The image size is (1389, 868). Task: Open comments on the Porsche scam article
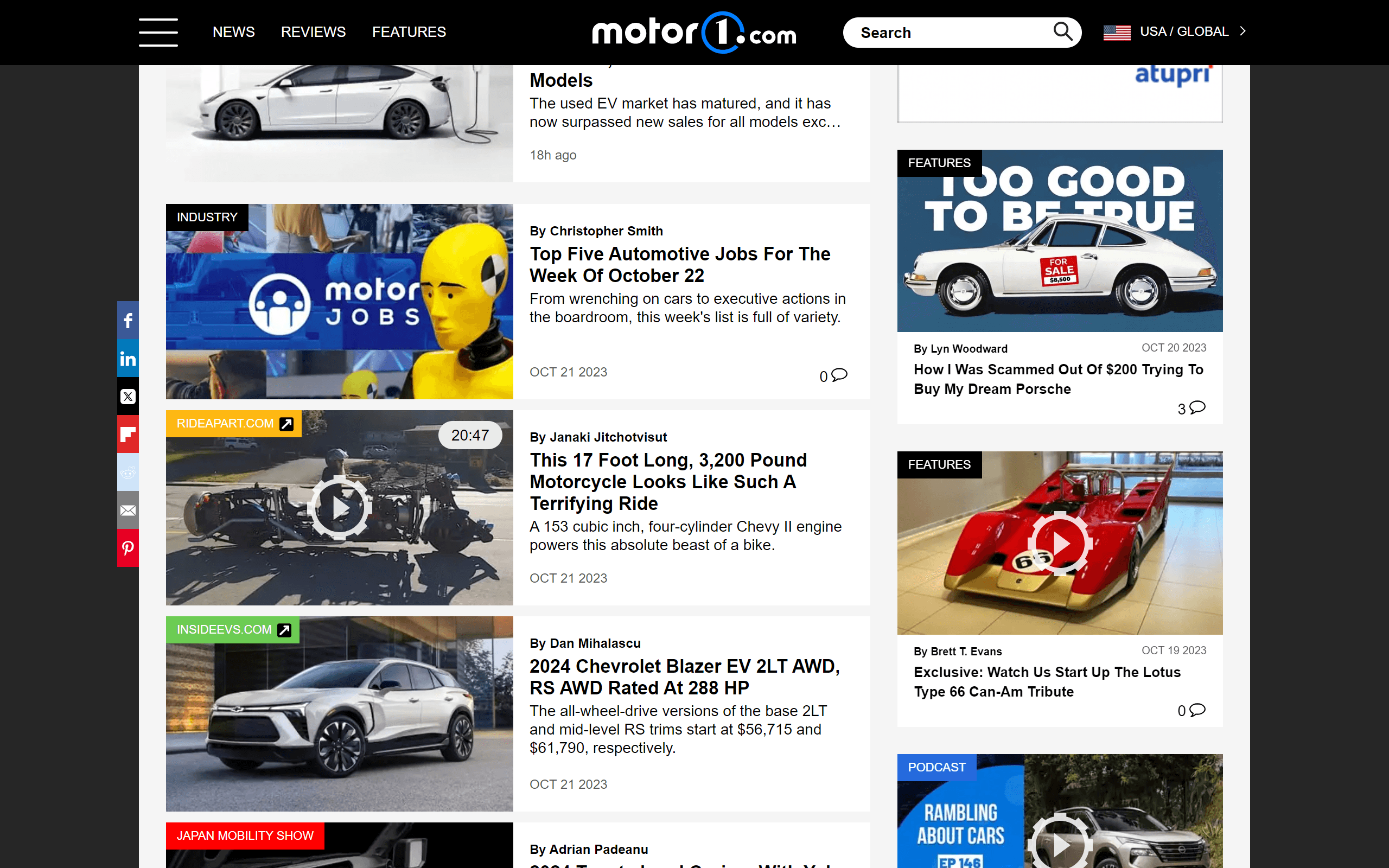[x=1191, y=408]
